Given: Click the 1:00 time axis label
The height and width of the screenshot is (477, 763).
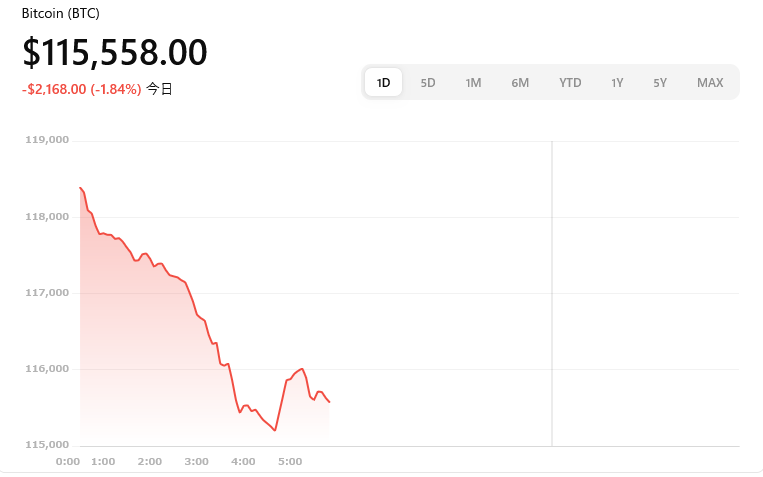Looking at the screenshot, I should 103,461.
